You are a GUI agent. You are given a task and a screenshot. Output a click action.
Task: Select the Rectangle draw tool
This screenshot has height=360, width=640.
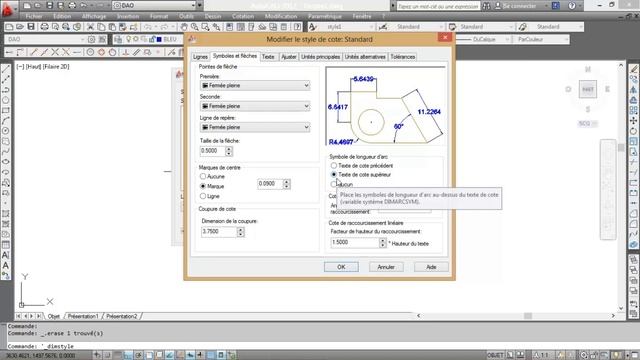6,111
